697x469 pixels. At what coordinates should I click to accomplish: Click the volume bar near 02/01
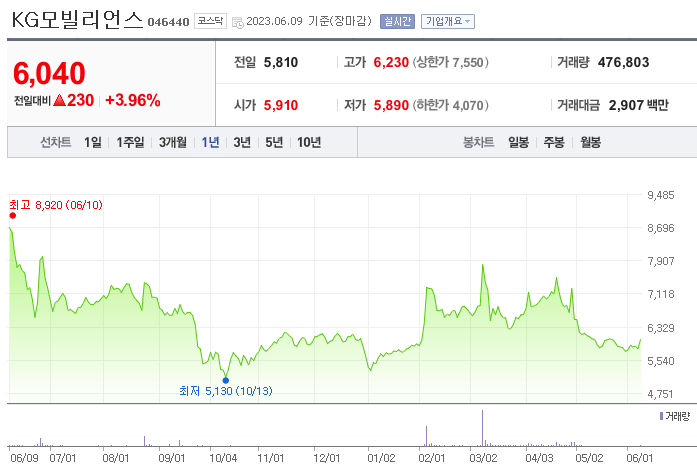pos(426,436)
